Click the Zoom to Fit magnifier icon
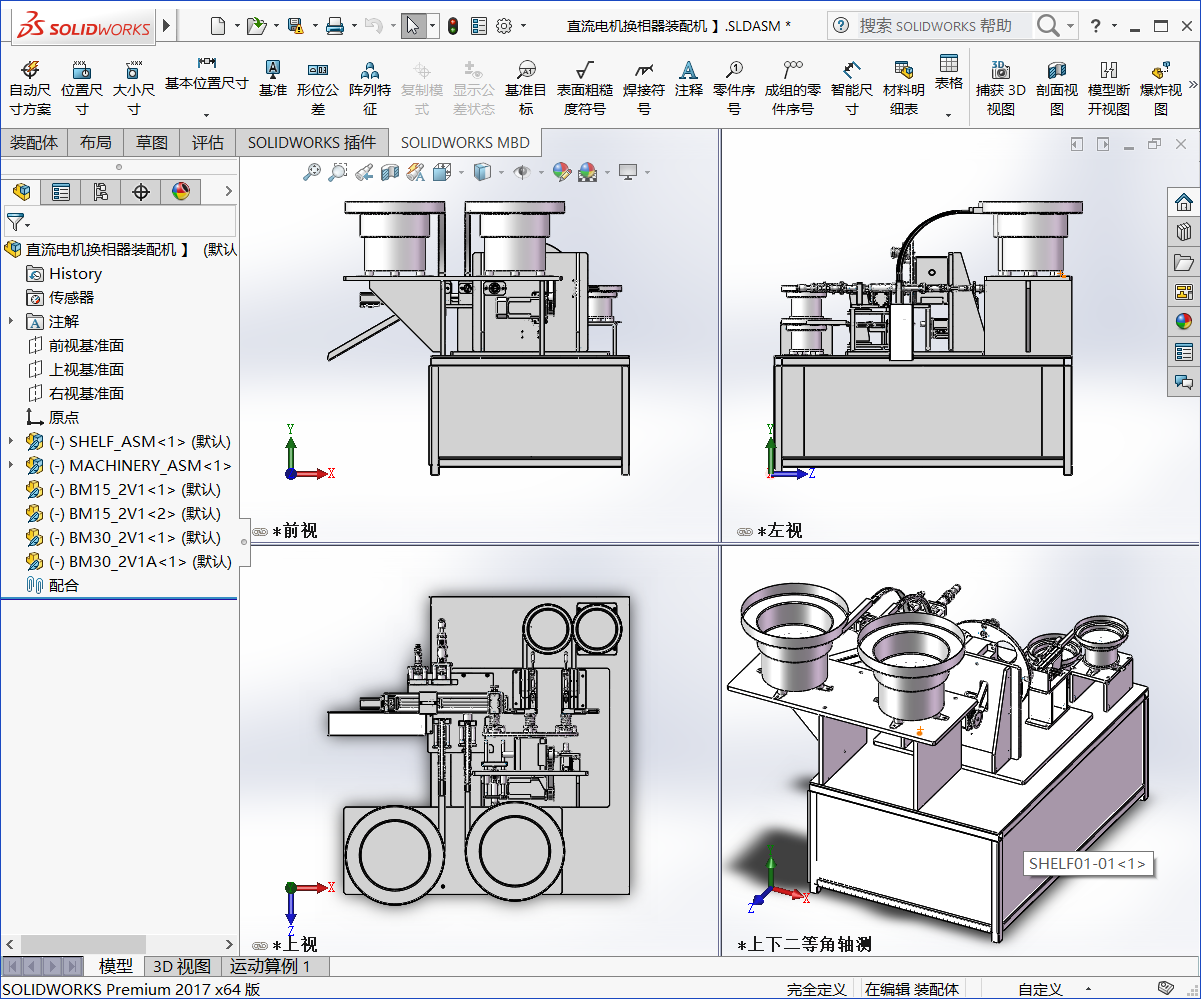The height and width of the screenshot is (999, 1201). (312, 172)
